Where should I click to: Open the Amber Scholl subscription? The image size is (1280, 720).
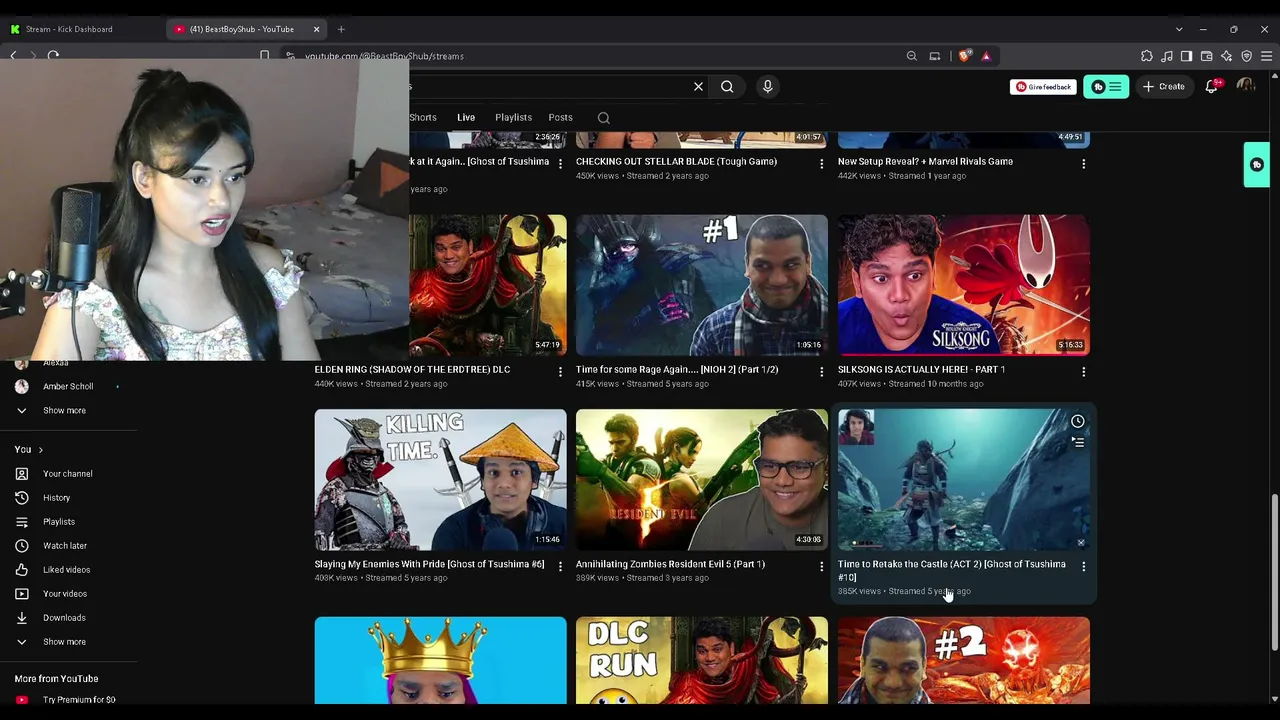(68, 387)
